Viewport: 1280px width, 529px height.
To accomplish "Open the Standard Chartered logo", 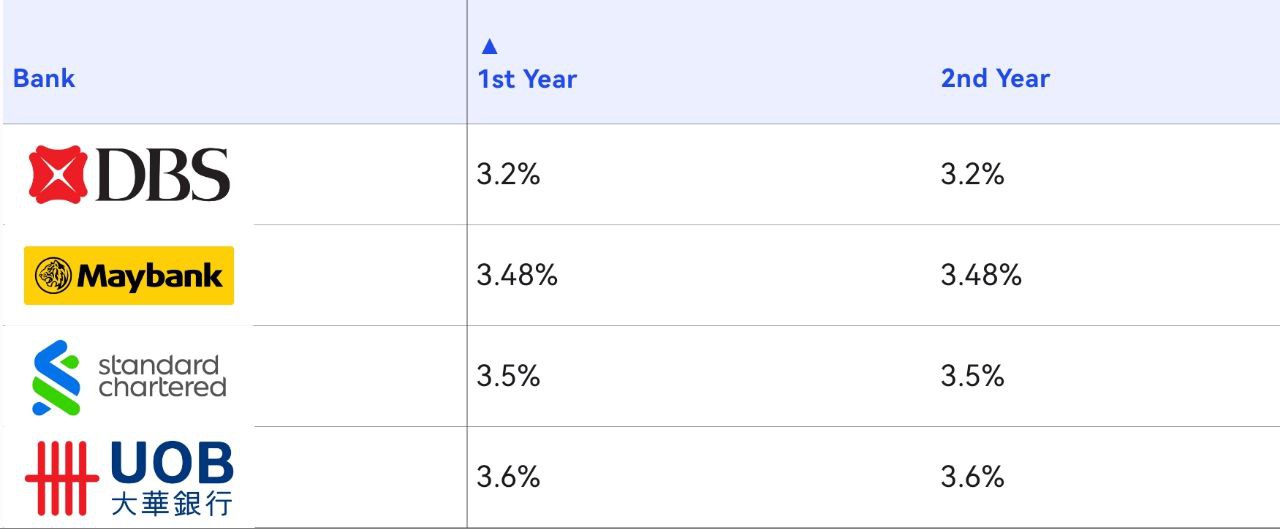I will point(129,377).
